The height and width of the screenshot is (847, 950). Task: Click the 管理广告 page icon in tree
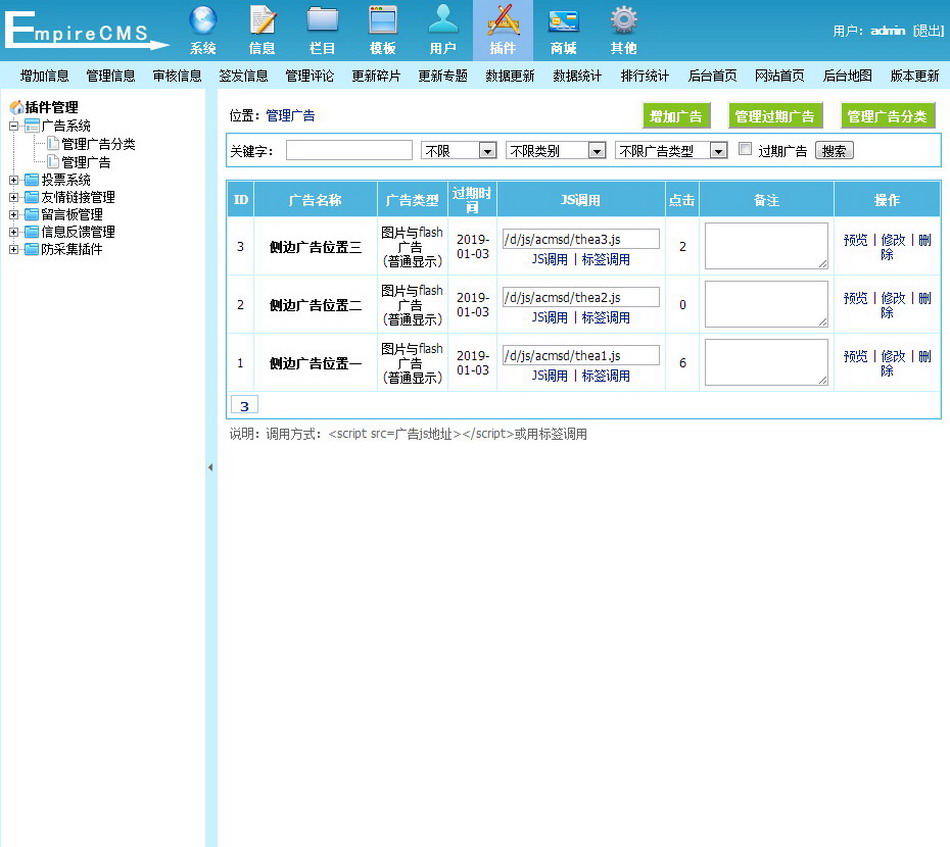pos(53,162)
